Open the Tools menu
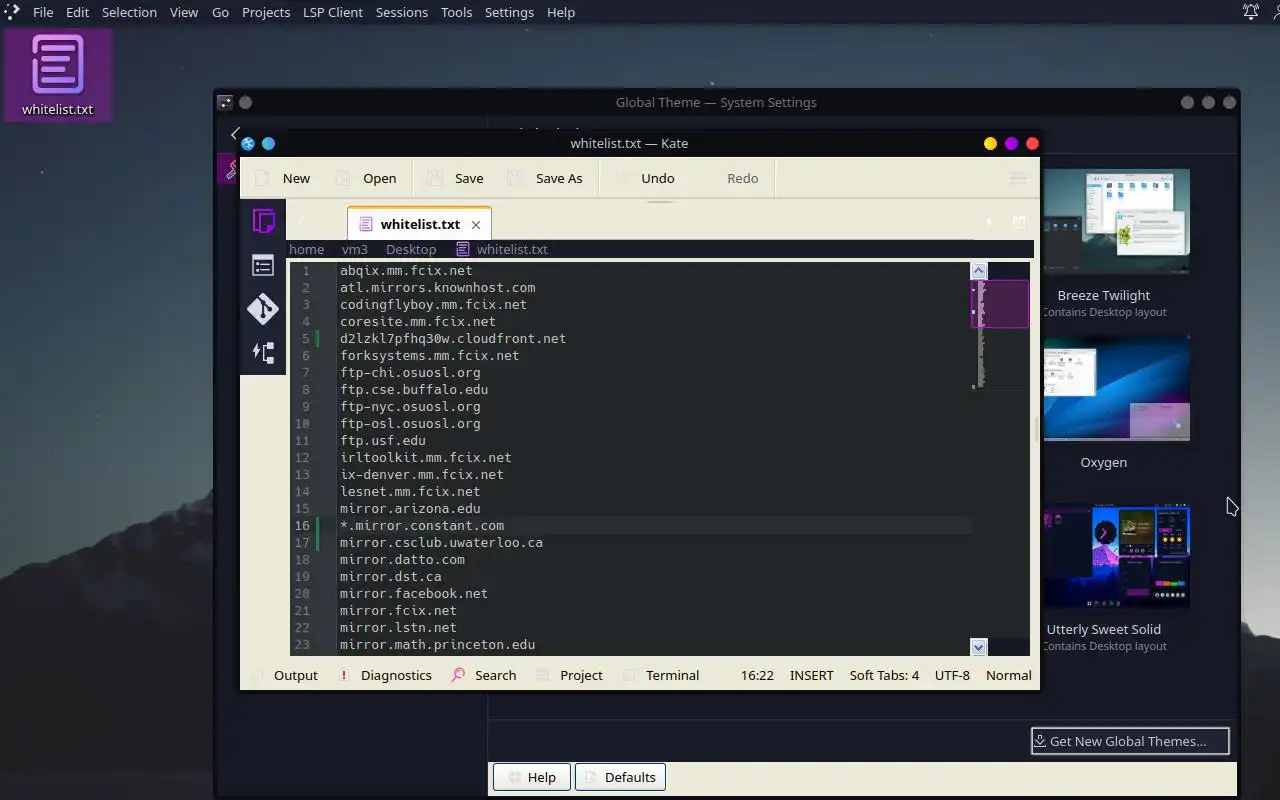 (456, 12)
